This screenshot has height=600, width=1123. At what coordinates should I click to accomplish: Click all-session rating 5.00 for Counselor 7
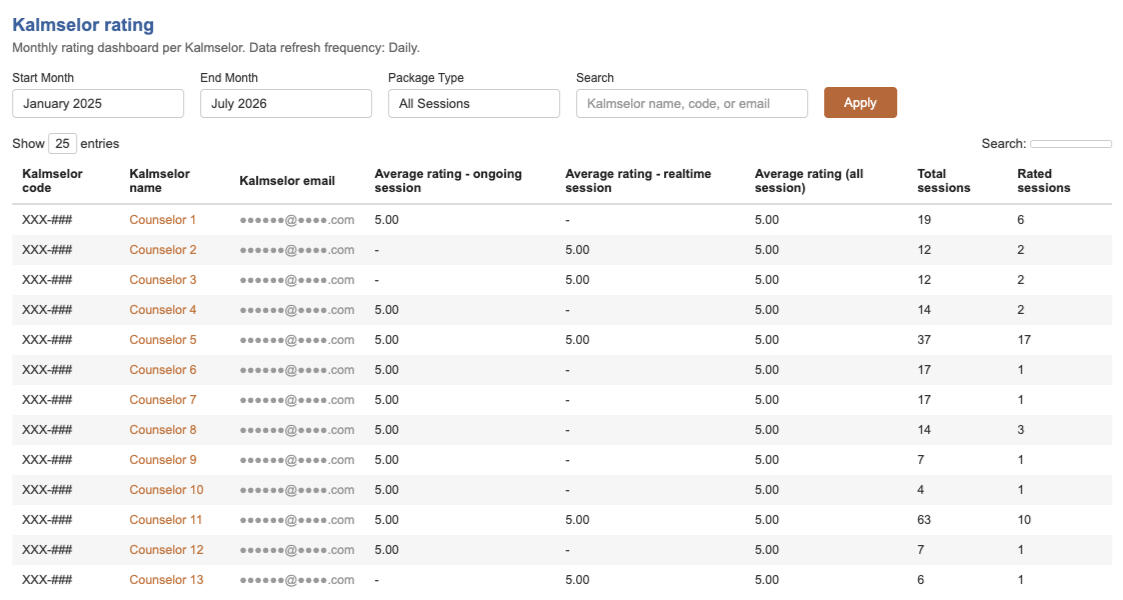click(x=767, y=400)
